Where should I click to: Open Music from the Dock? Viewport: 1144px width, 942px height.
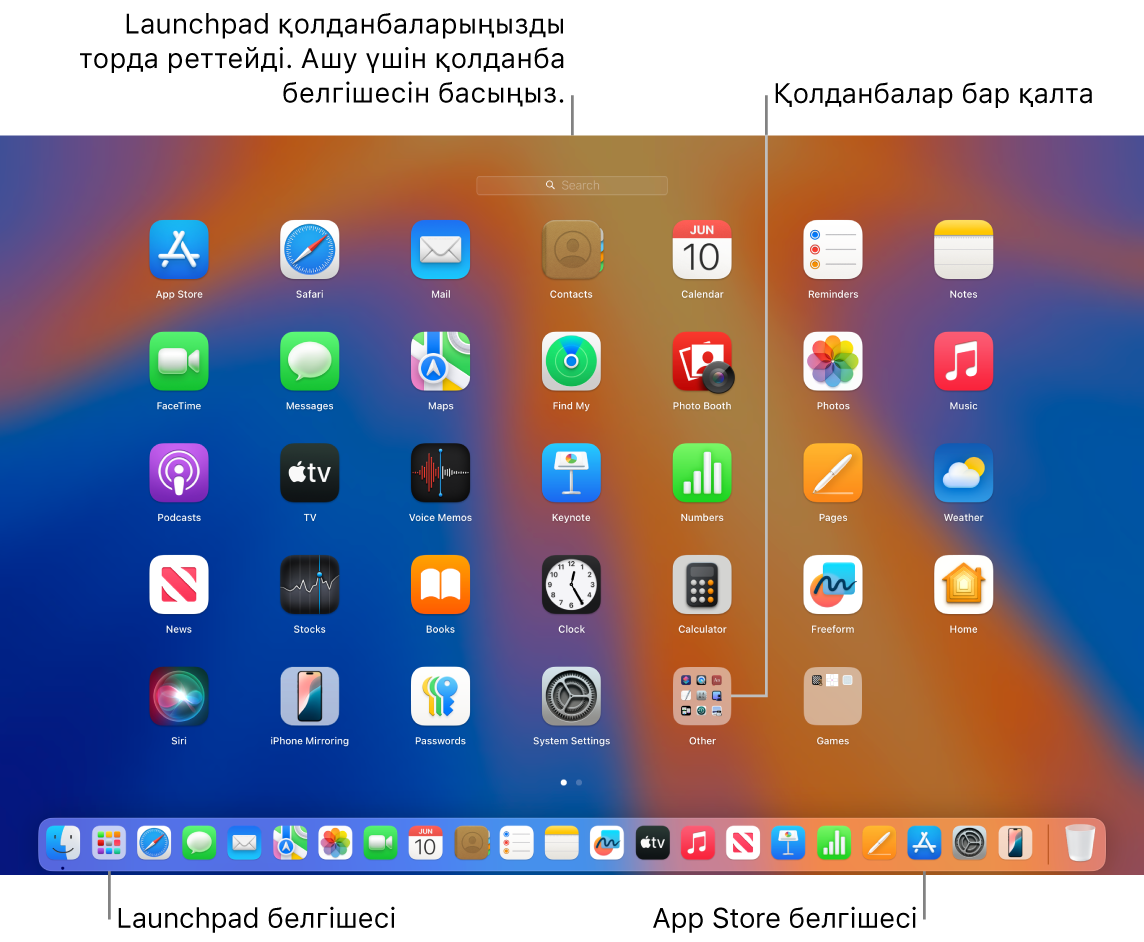click(x=697, y=843)
